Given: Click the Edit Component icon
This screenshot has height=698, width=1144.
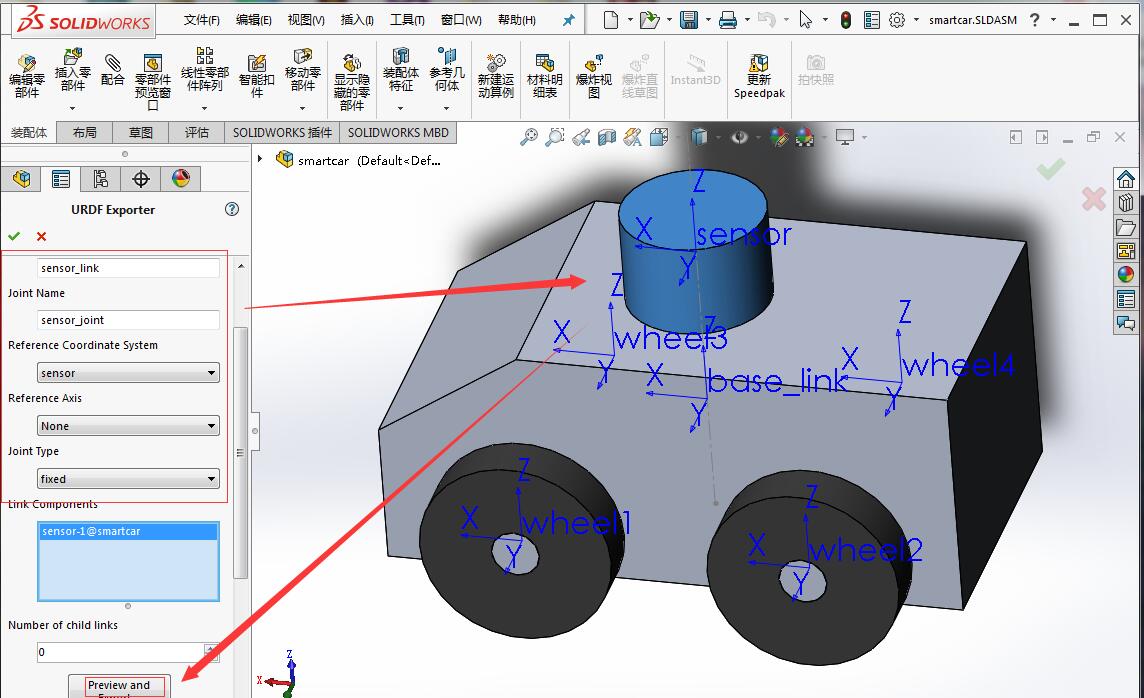Looking at the screenshot, I should point(26,62).
